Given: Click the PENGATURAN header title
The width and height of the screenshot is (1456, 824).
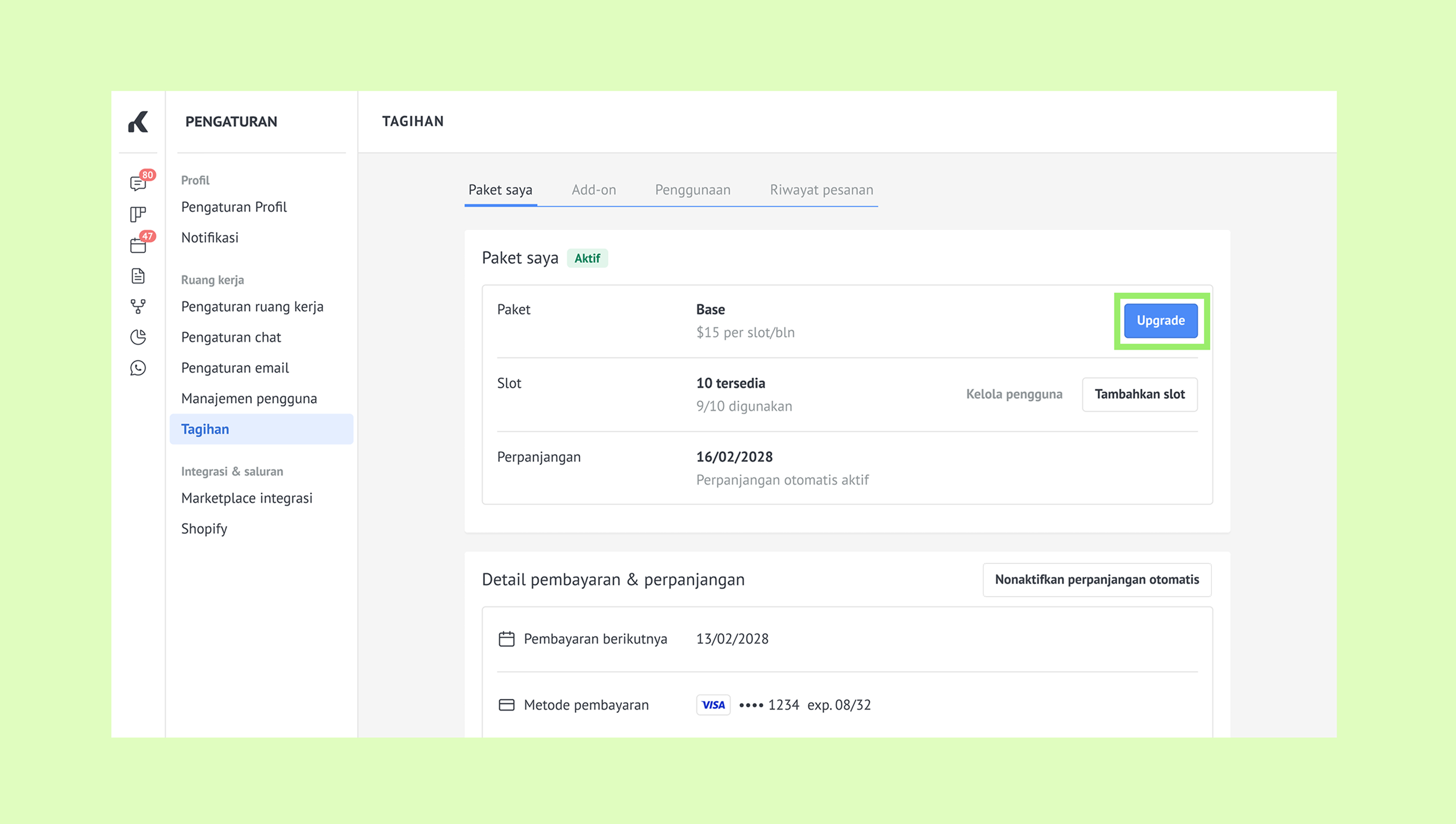Looking at the screenshot, I should [231, 121].
